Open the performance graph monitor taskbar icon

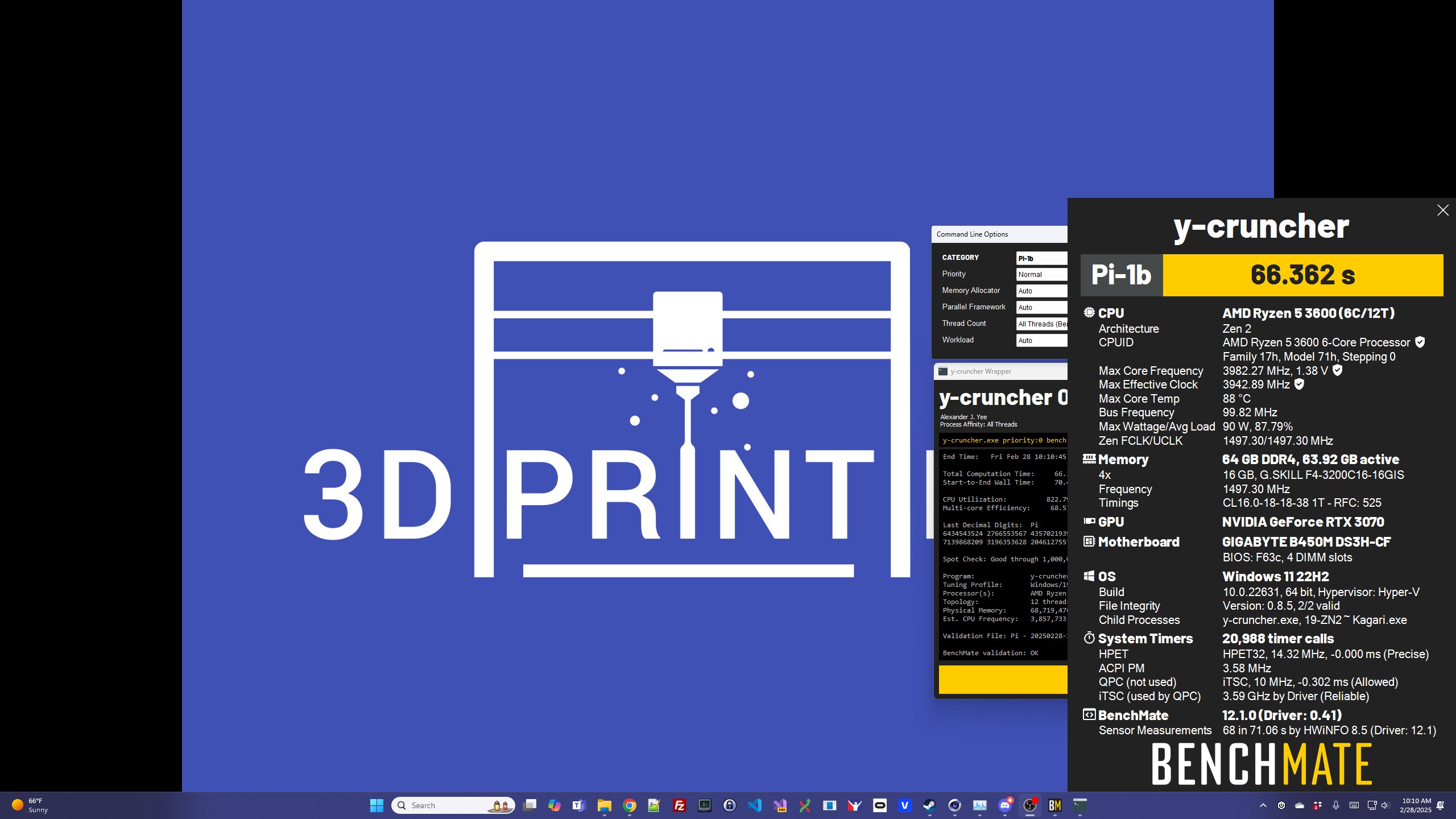[x=979, y=805]
